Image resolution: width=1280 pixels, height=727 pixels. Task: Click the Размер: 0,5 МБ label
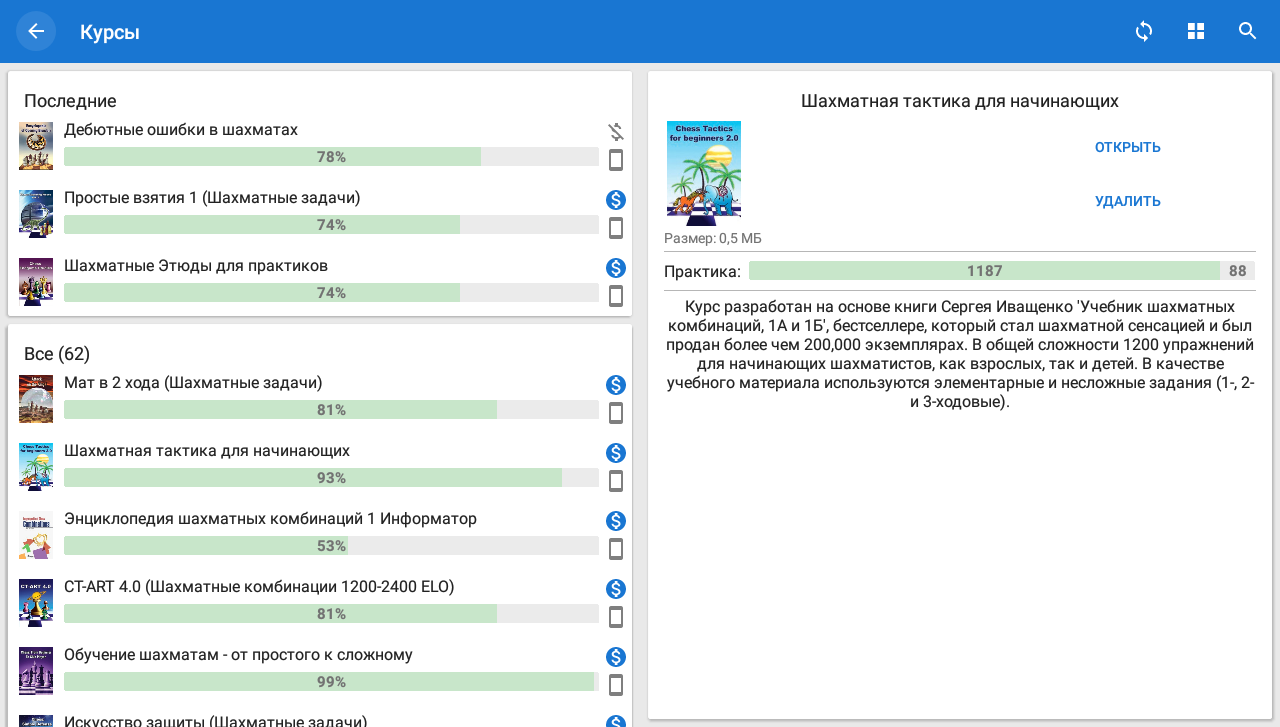click(713, 238)
